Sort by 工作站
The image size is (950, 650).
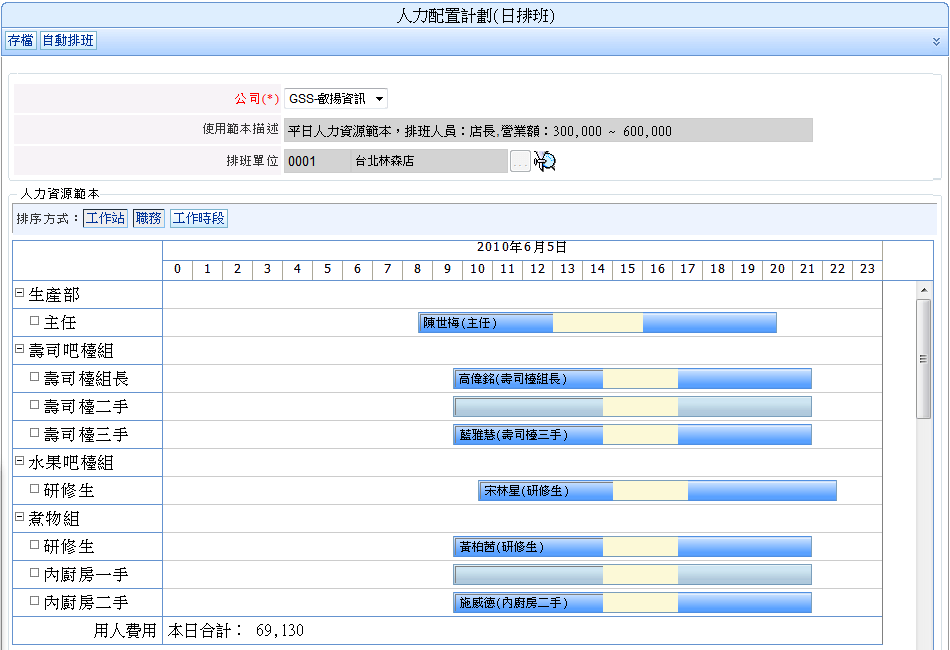pos(104,218)
